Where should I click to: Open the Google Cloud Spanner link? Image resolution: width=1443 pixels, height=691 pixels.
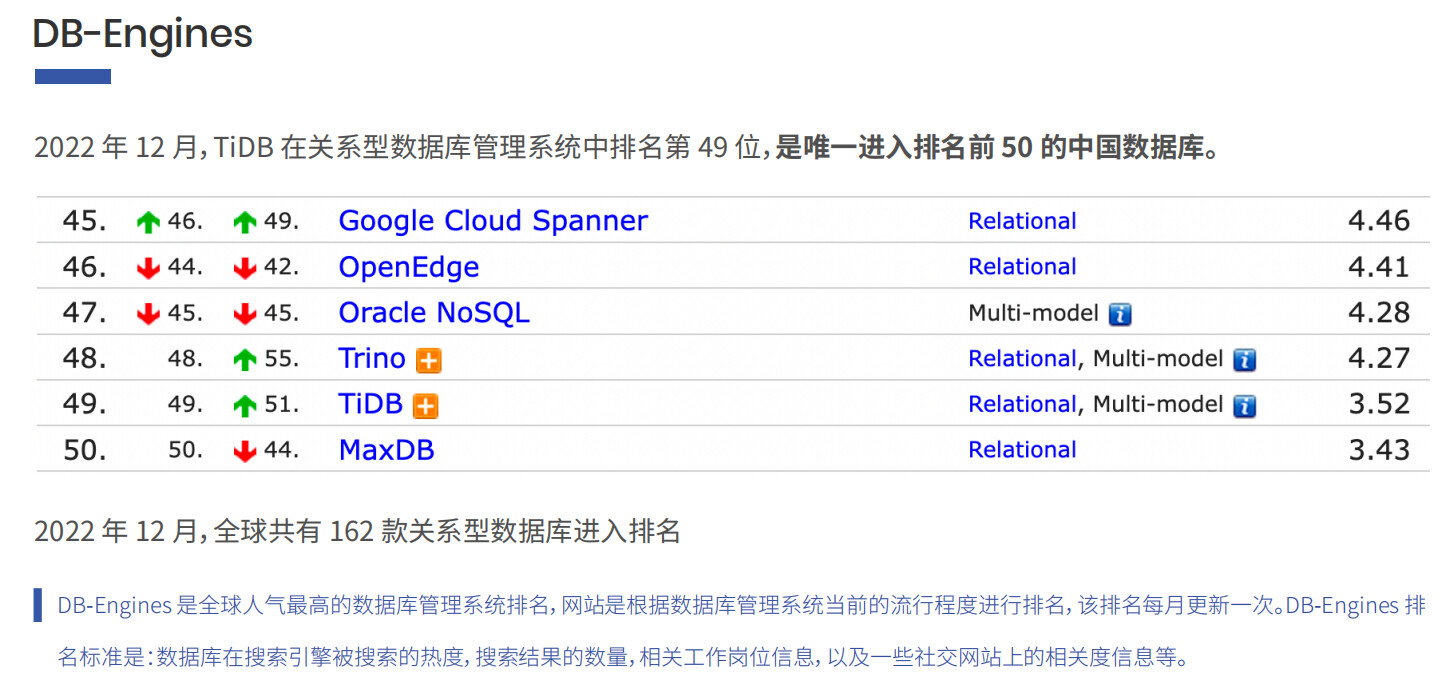pos(493,221)
